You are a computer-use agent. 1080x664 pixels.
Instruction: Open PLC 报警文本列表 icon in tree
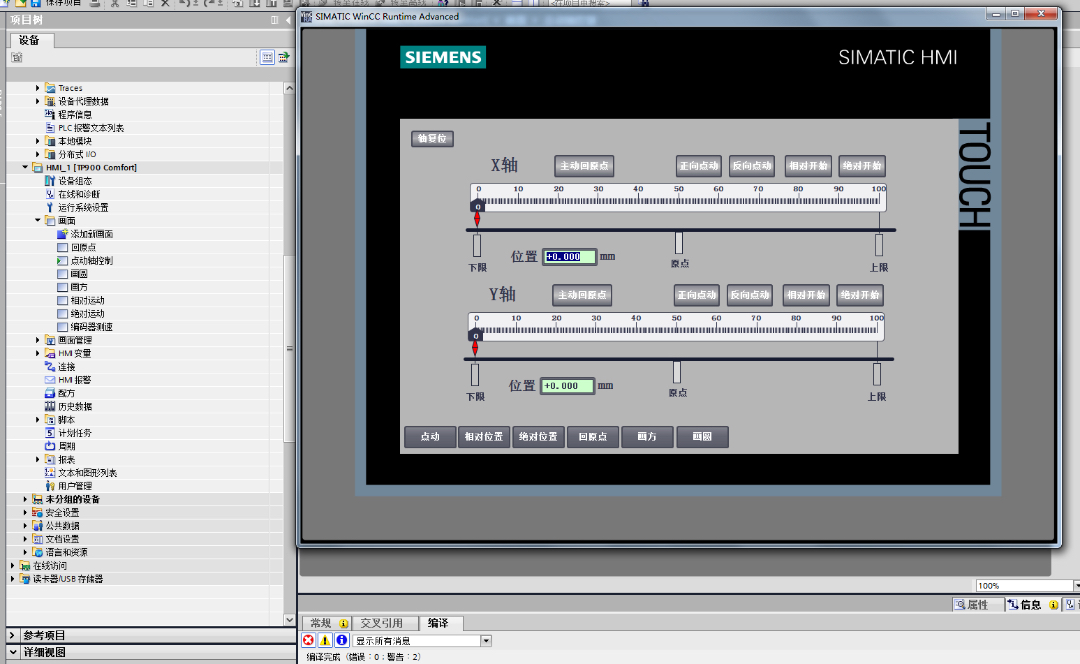pyautogui.click(x=50, y=127)
